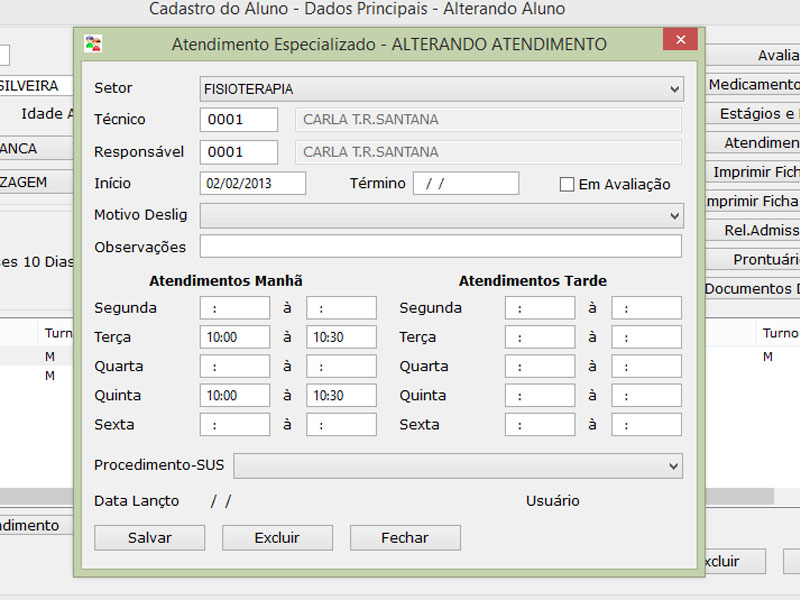Click the Salvar button
This screenshot has width=800, height=600.
pyautogui.click(x=149, y=538)
